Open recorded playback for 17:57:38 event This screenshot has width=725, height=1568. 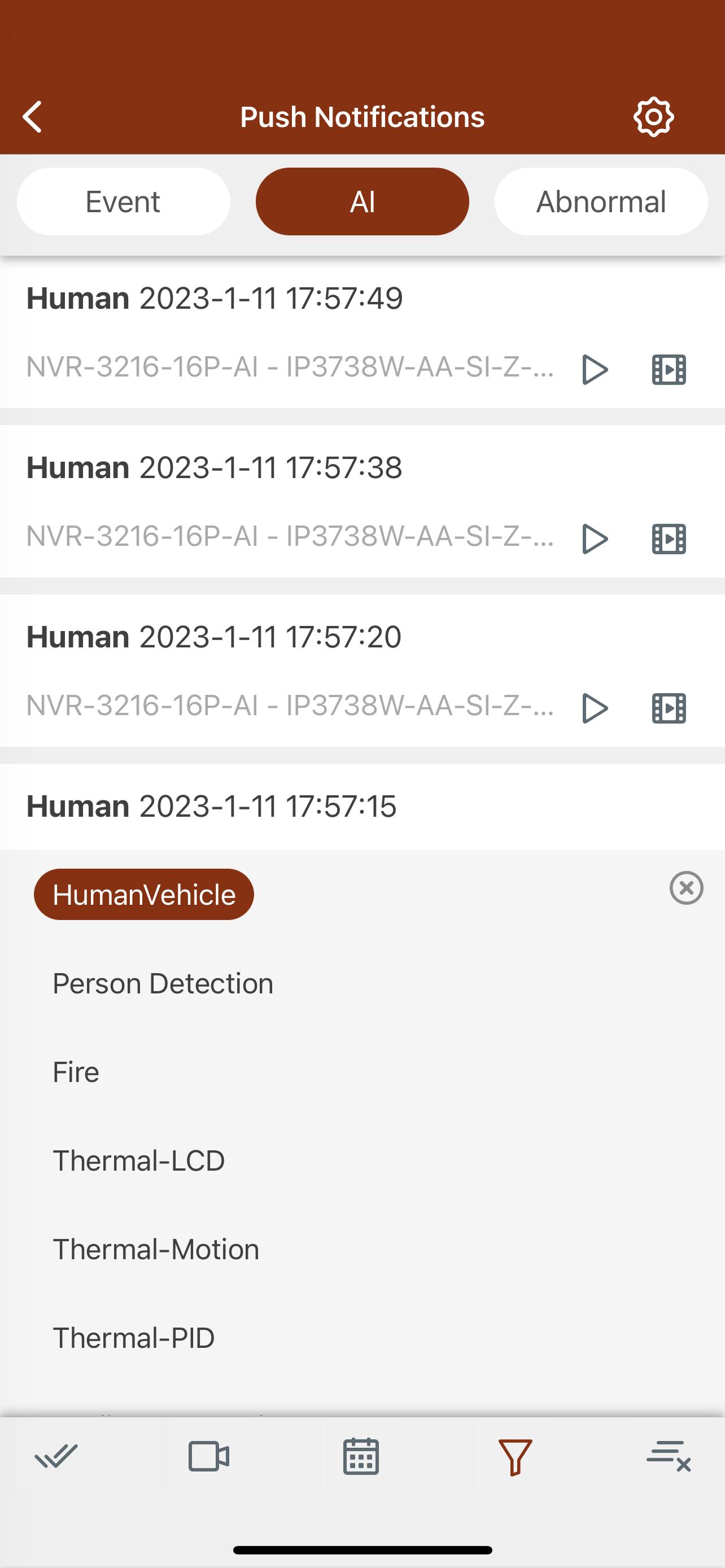[x=669, y=538]
